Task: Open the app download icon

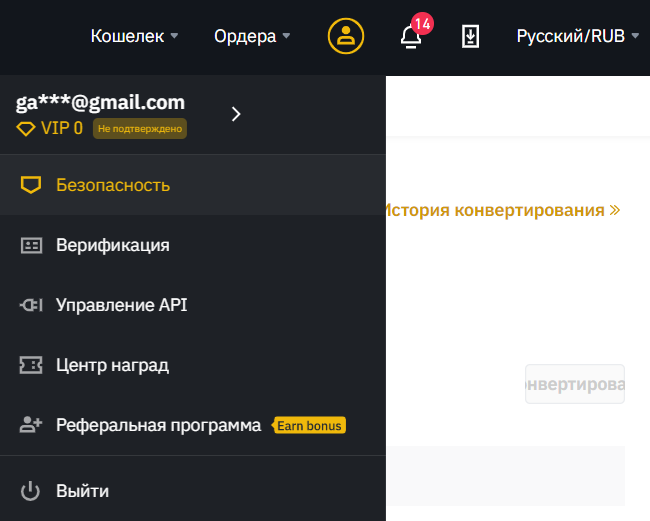Action: pyautogui.click(x=471, y=36)
